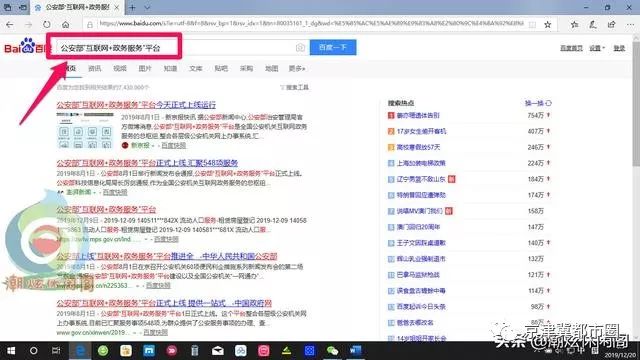Click the camera image-search icon
Screen dimensions: 640x360
pyautogui.click(x=300, y=47)
